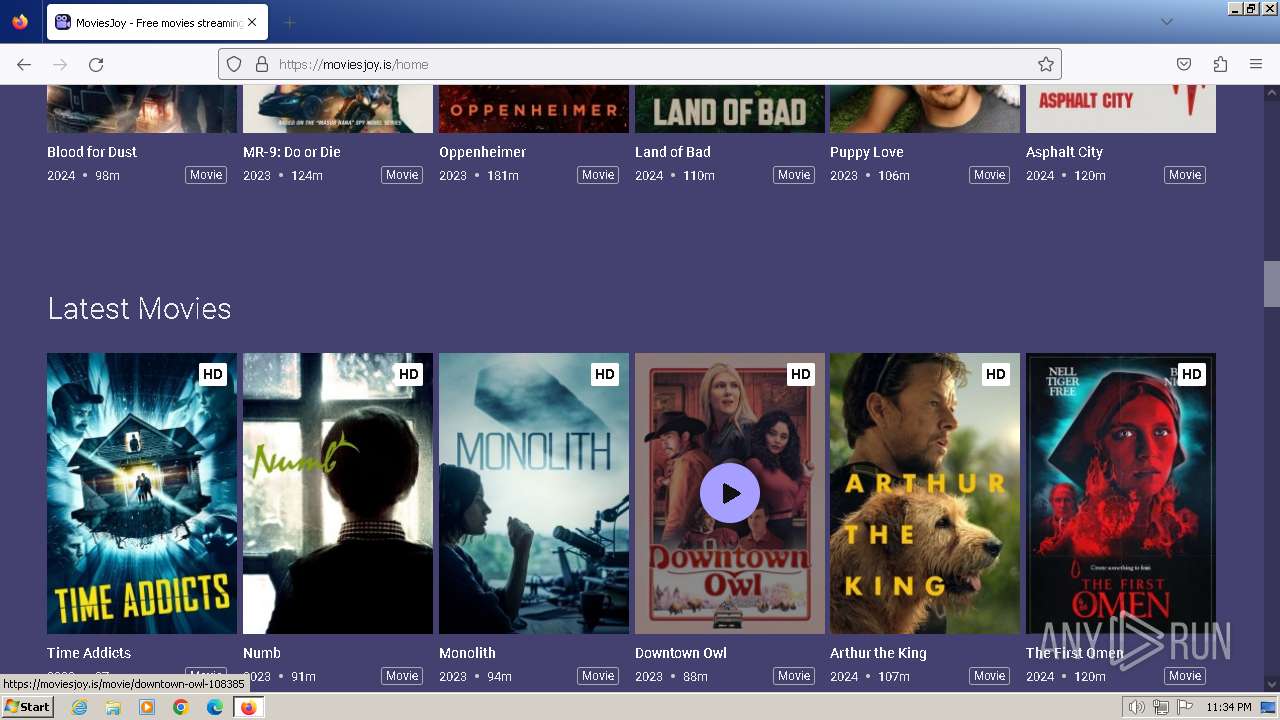This screenshot has height=720, width=1280.
Task: Open The First Omen poster
Action: tap(1121, 493)
